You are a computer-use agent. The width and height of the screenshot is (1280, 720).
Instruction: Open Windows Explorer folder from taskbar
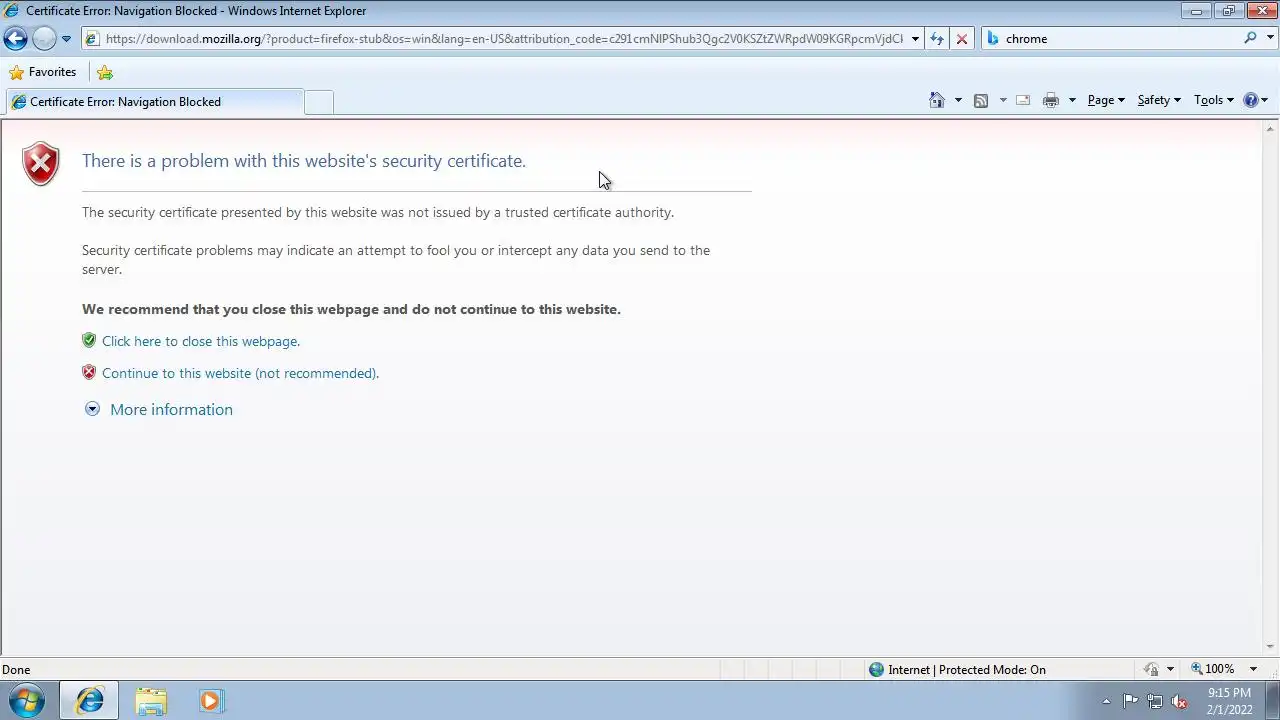click(x=151, y=701)
